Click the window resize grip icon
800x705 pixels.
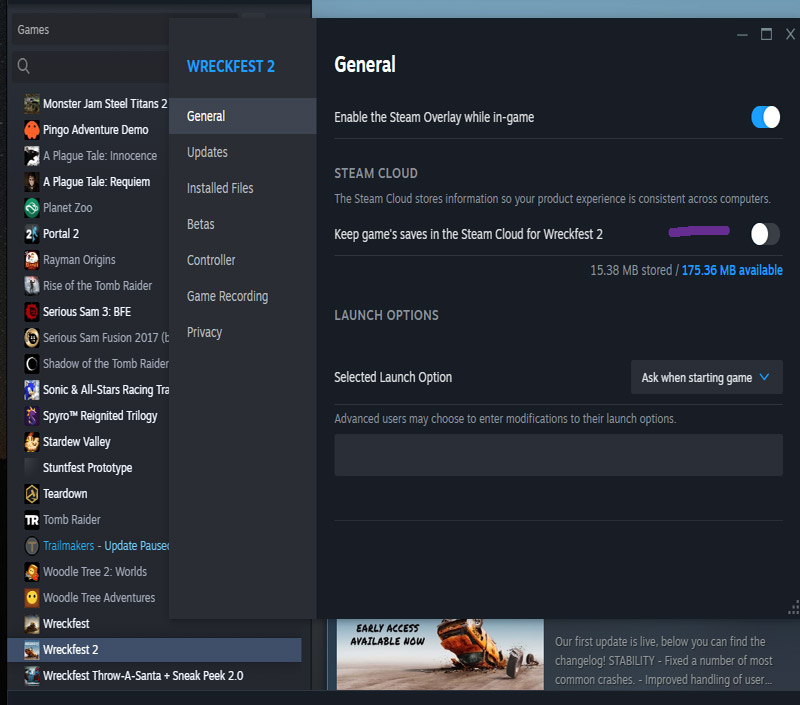click(793, 608)
